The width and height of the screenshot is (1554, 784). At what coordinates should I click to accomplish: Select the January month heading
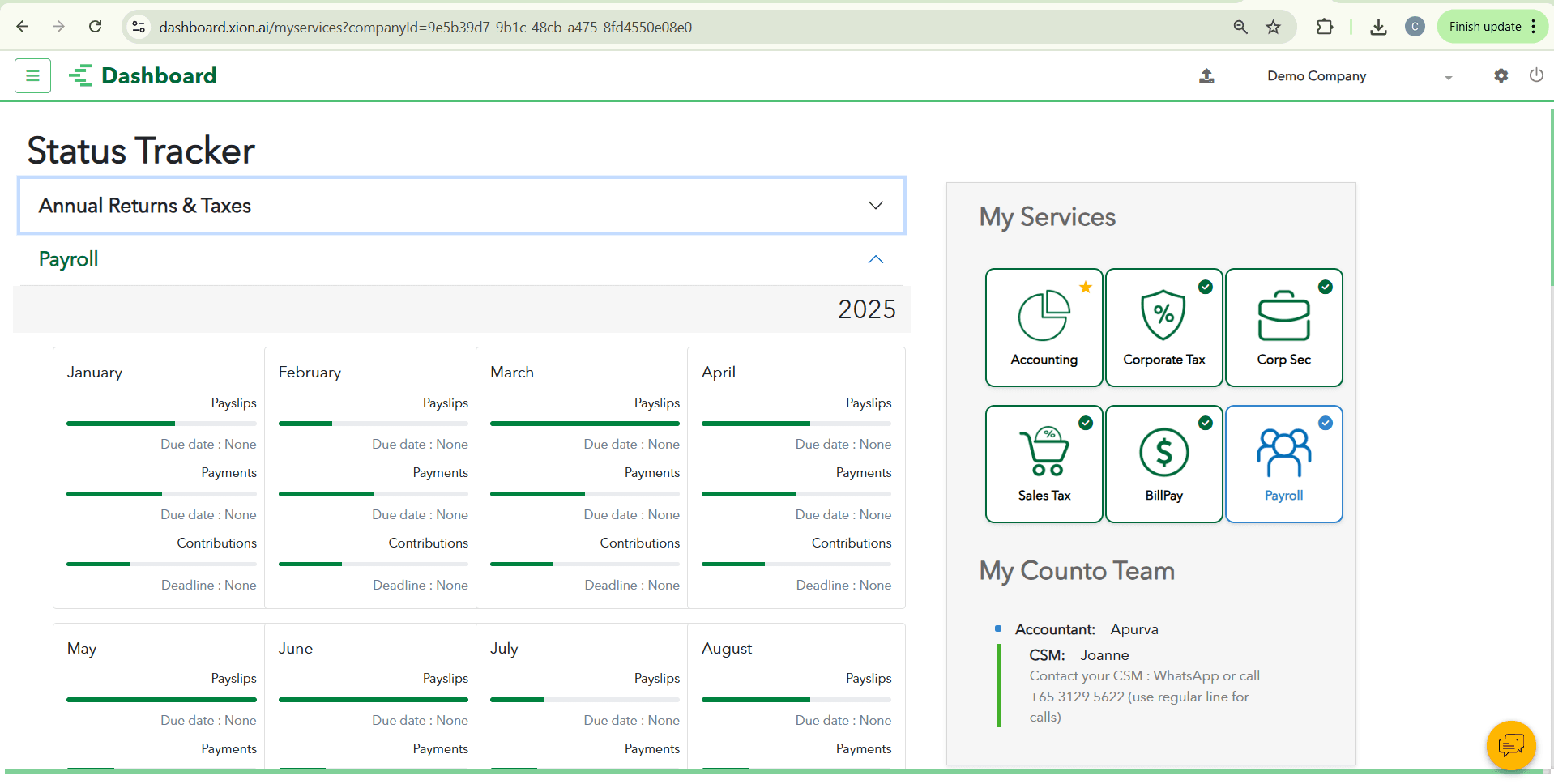[95, 373]
